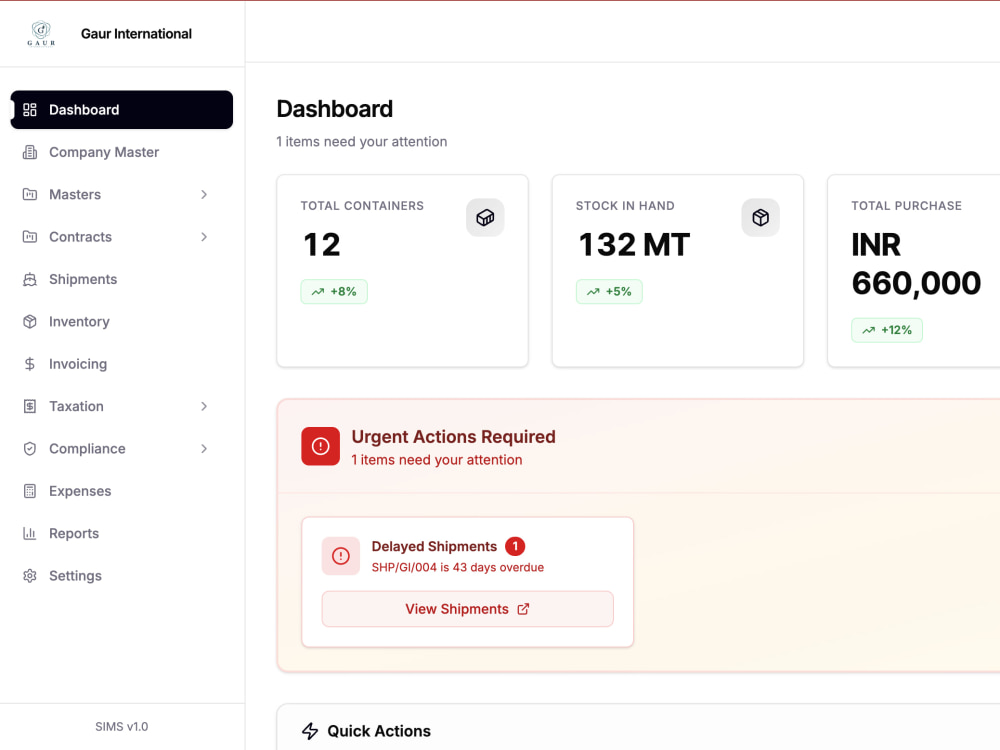Click the View Shipments button

pos(467,609)
